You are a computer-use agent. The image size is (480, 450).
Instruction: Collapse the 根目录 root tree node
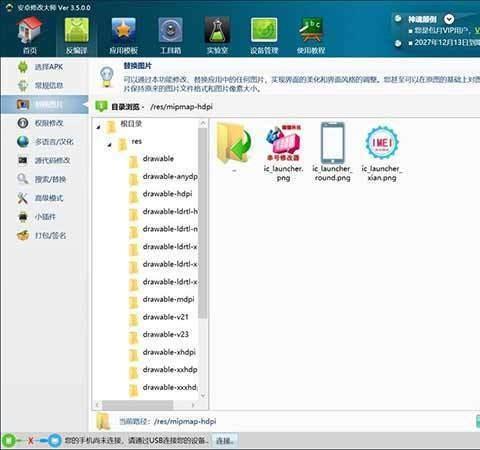99,127
